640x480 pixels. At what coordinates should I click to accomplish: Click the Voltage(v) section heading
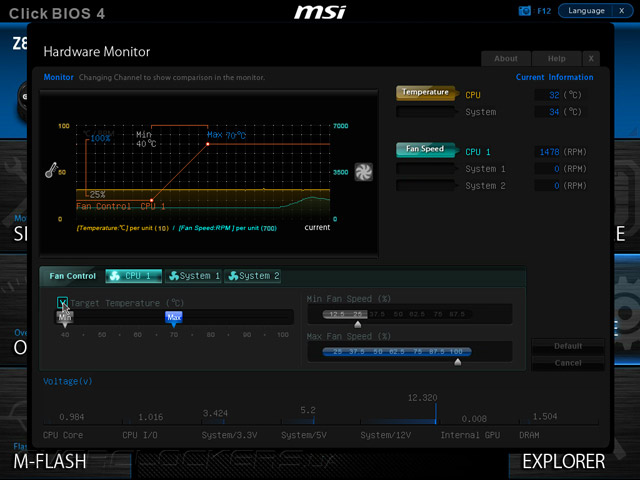pos(68,381)
